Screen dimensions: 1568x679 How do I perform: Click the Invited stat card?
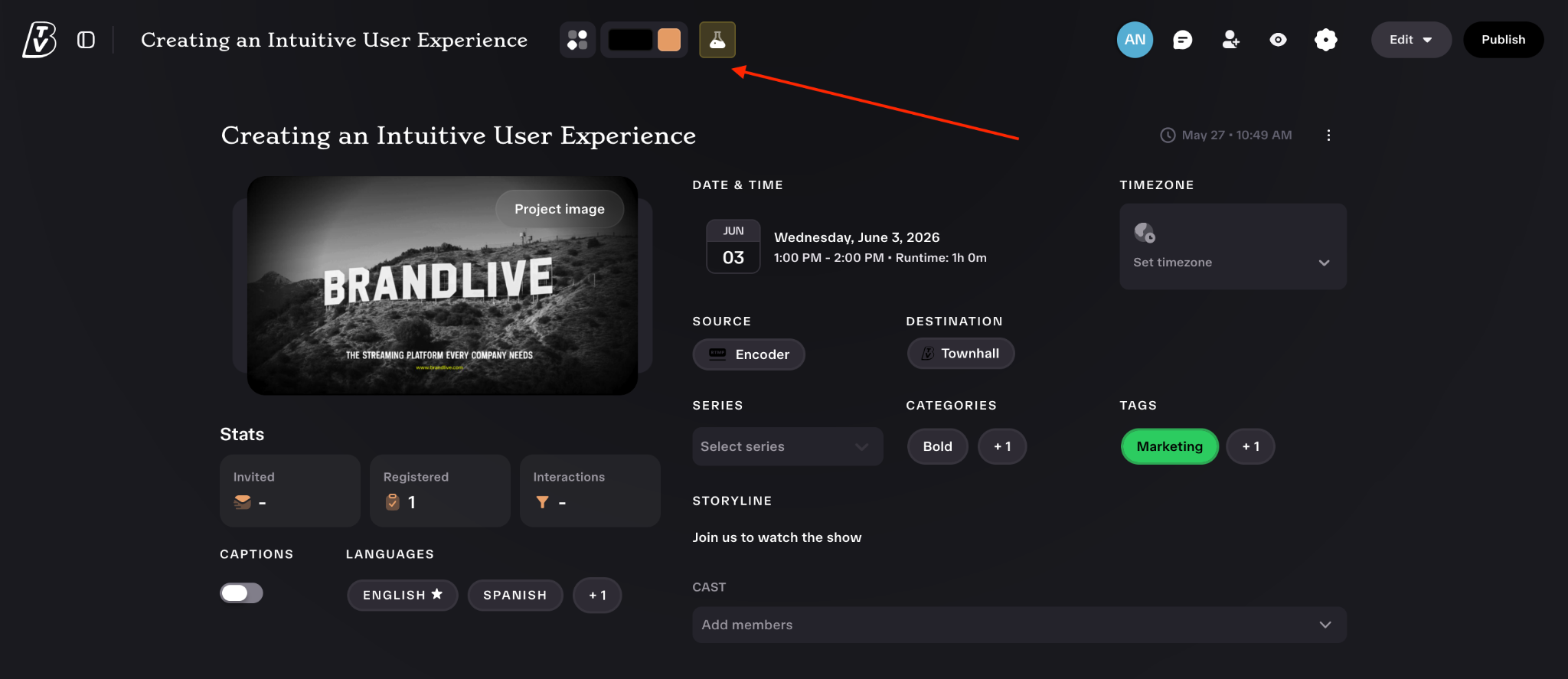290,491
